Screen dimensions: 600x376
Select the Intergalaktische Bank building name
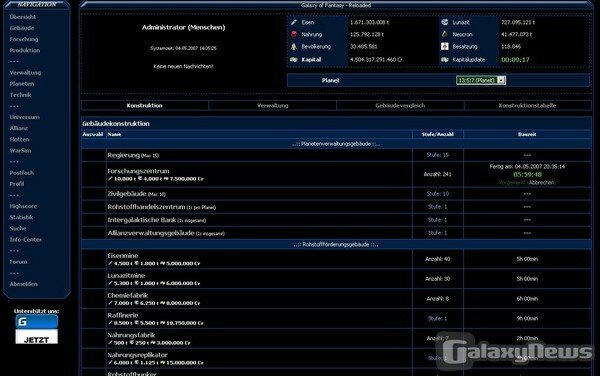coord(142,220)
